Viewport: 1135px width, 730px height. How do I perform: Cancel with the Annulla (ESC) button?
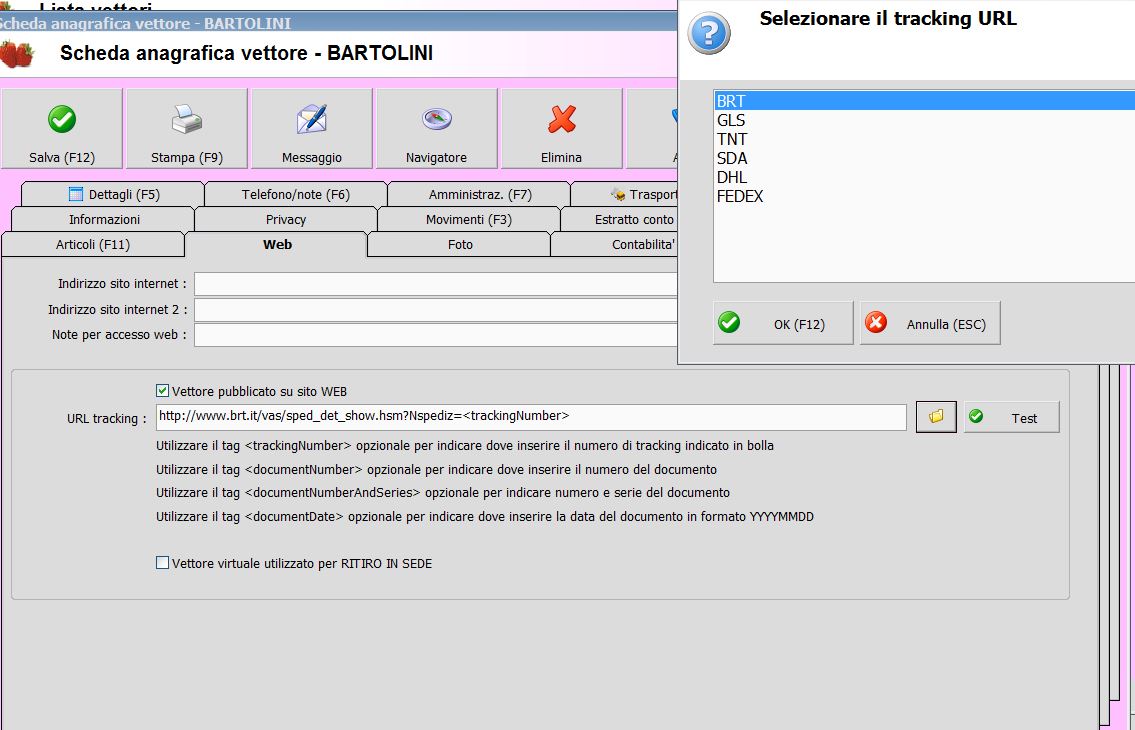point(930,323)
